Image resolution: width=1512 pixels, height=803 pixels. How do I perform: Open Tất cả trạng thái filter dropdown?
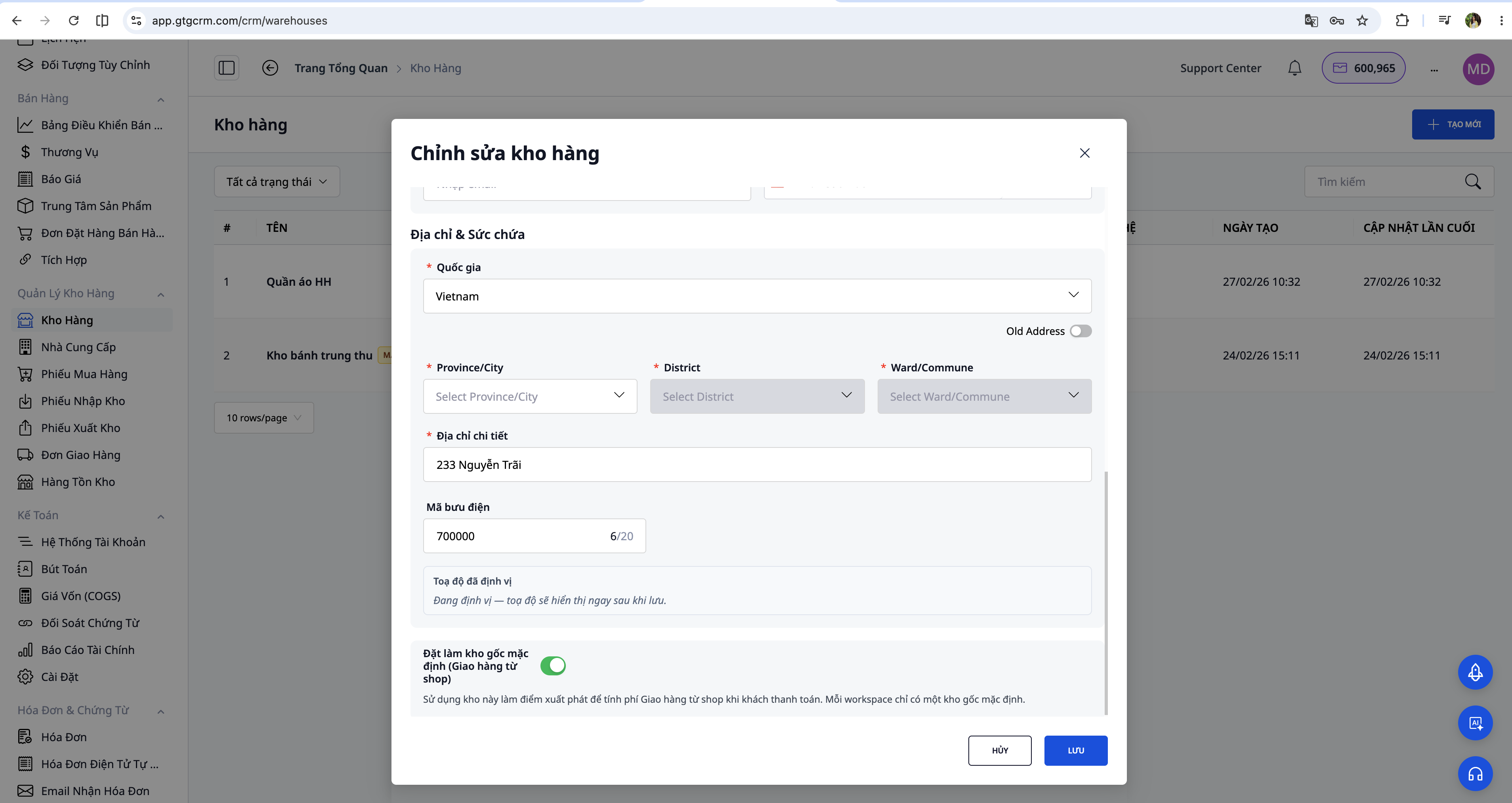[277, 182]
